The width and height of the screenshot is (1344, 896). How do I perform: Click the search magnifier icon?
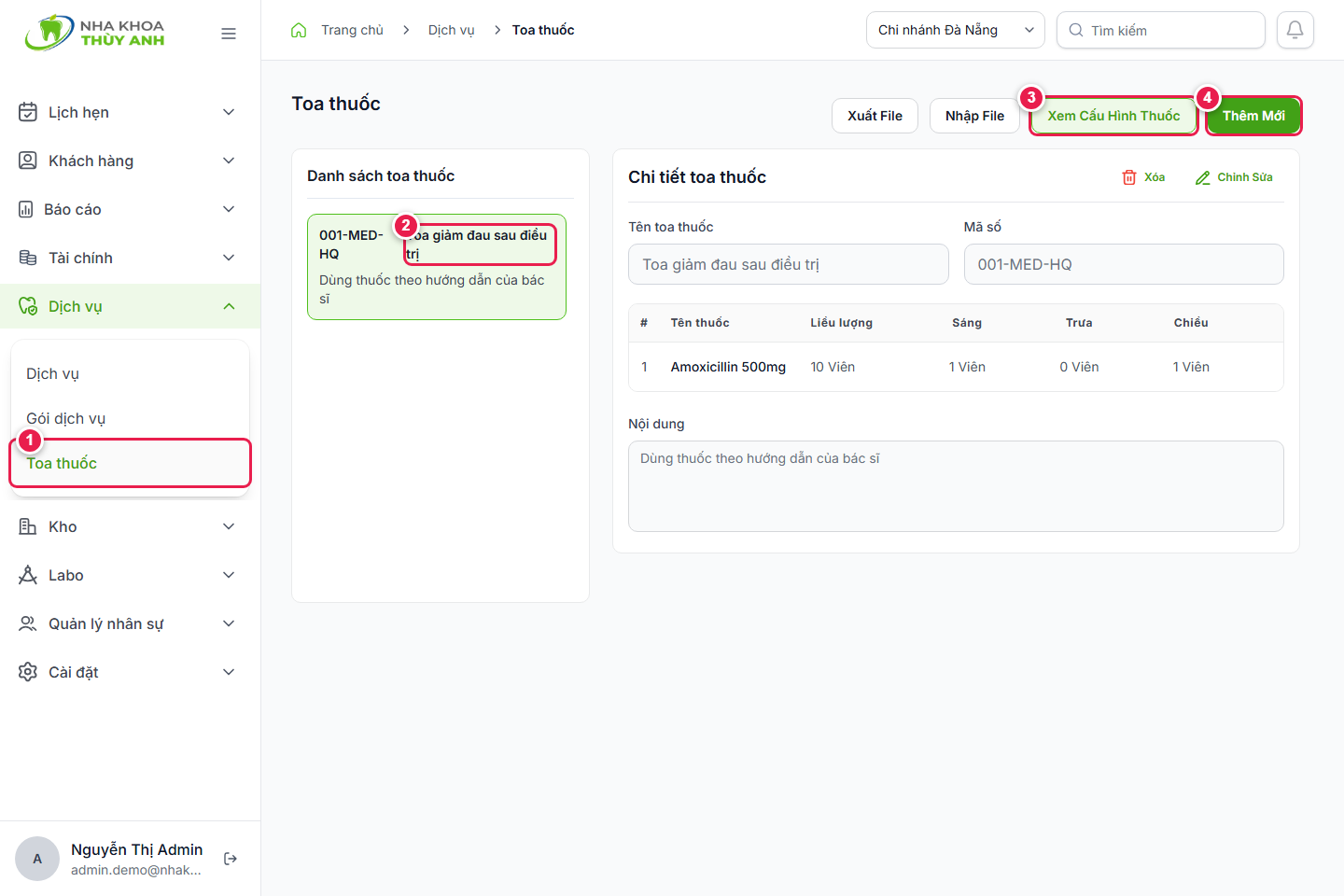pos(1076,30)
